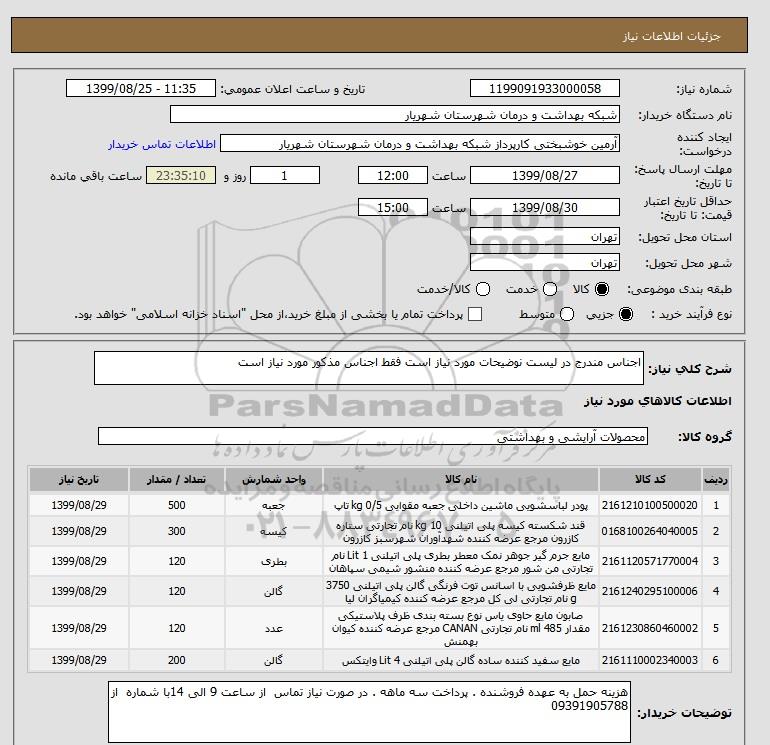Click the جزئیات اطلاعات نیاز header title
This screenshot has width=770, height=745.
(671, 36)
